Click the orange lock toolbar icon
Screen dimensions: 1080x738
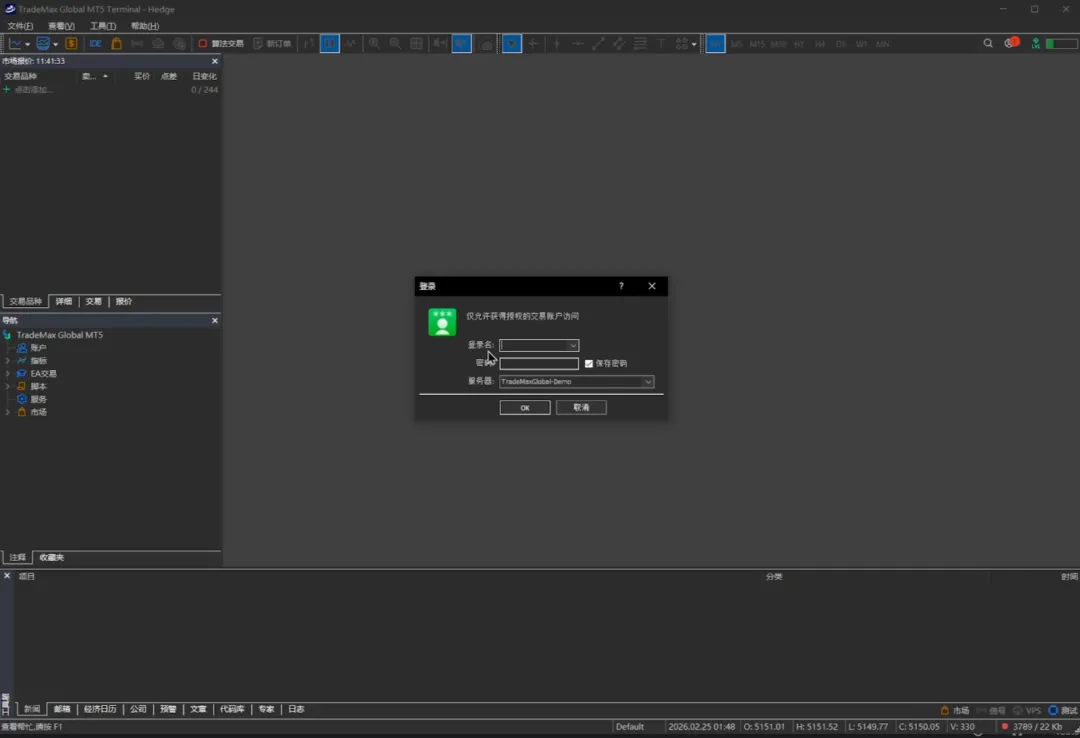[117, 44]
